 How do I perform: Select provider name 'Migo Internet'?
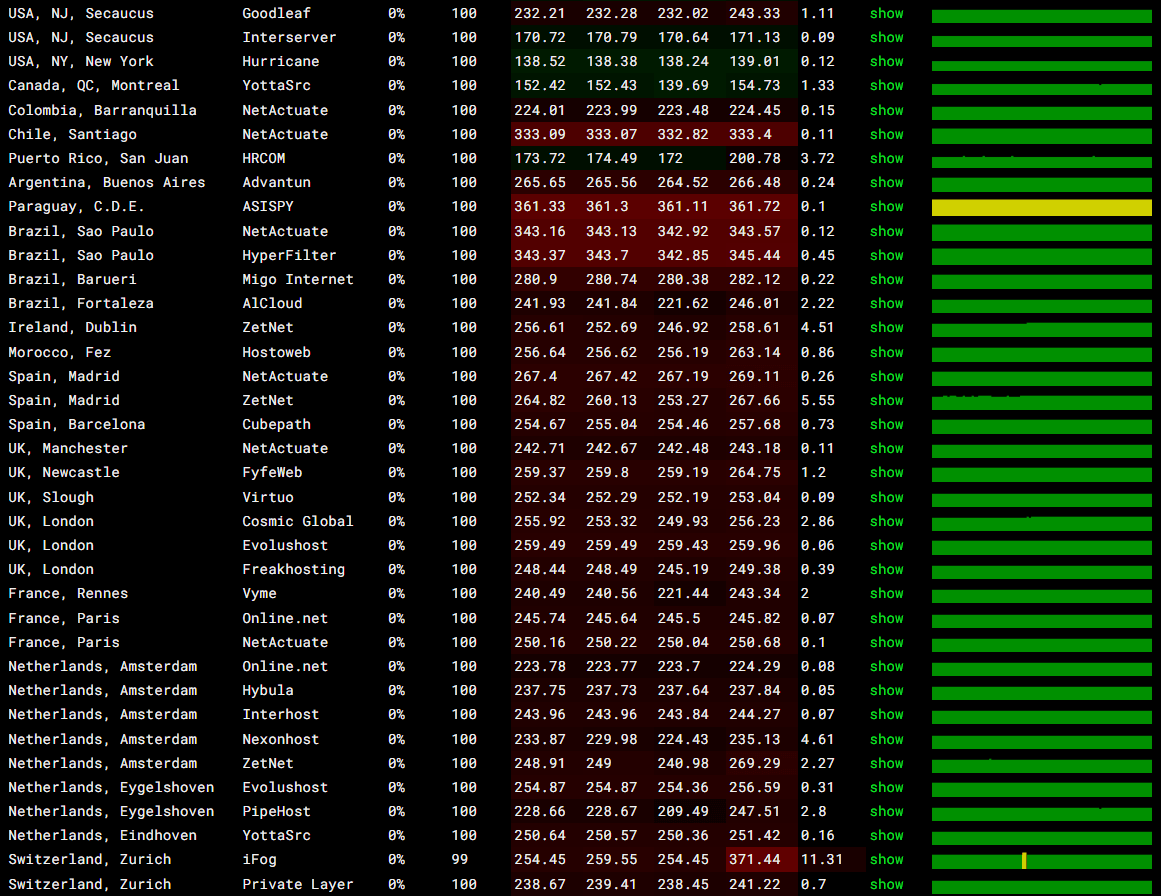click(298, 279)
